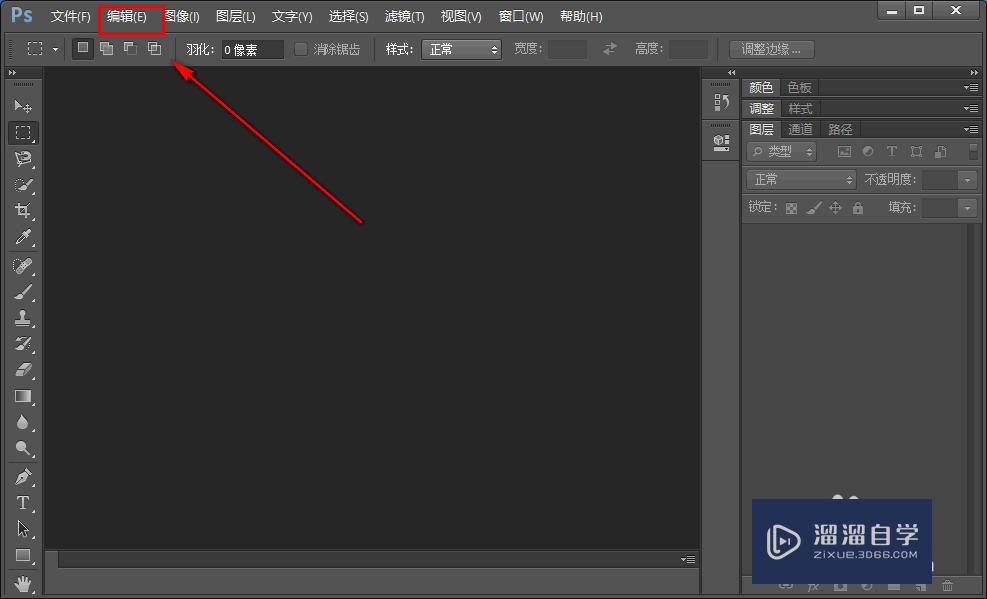This screenshot has height=599, width=987.
Task: Select the Quick Selection tool
Action: [x=23, y=184]
